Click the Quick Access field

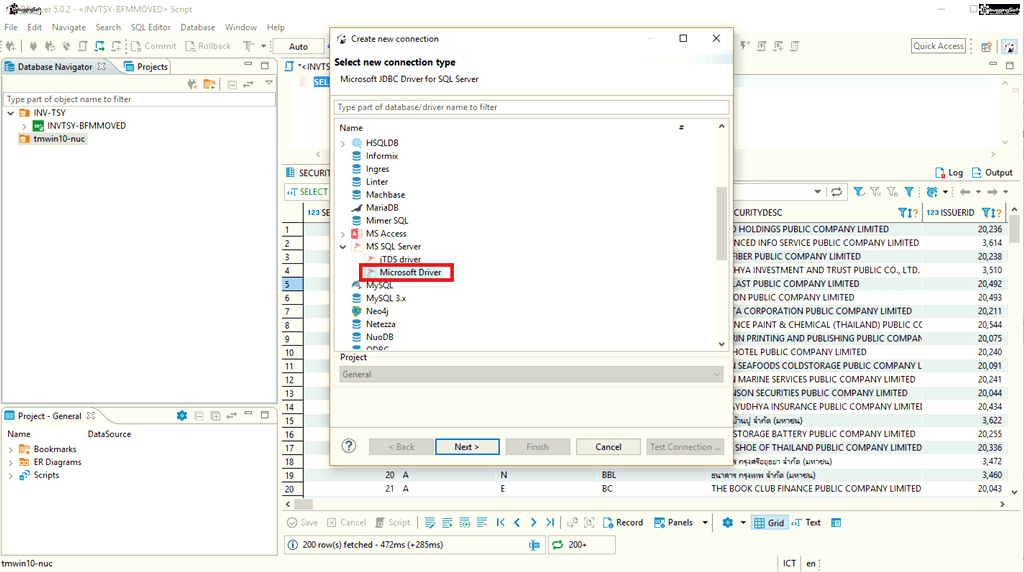coord(938,46)
